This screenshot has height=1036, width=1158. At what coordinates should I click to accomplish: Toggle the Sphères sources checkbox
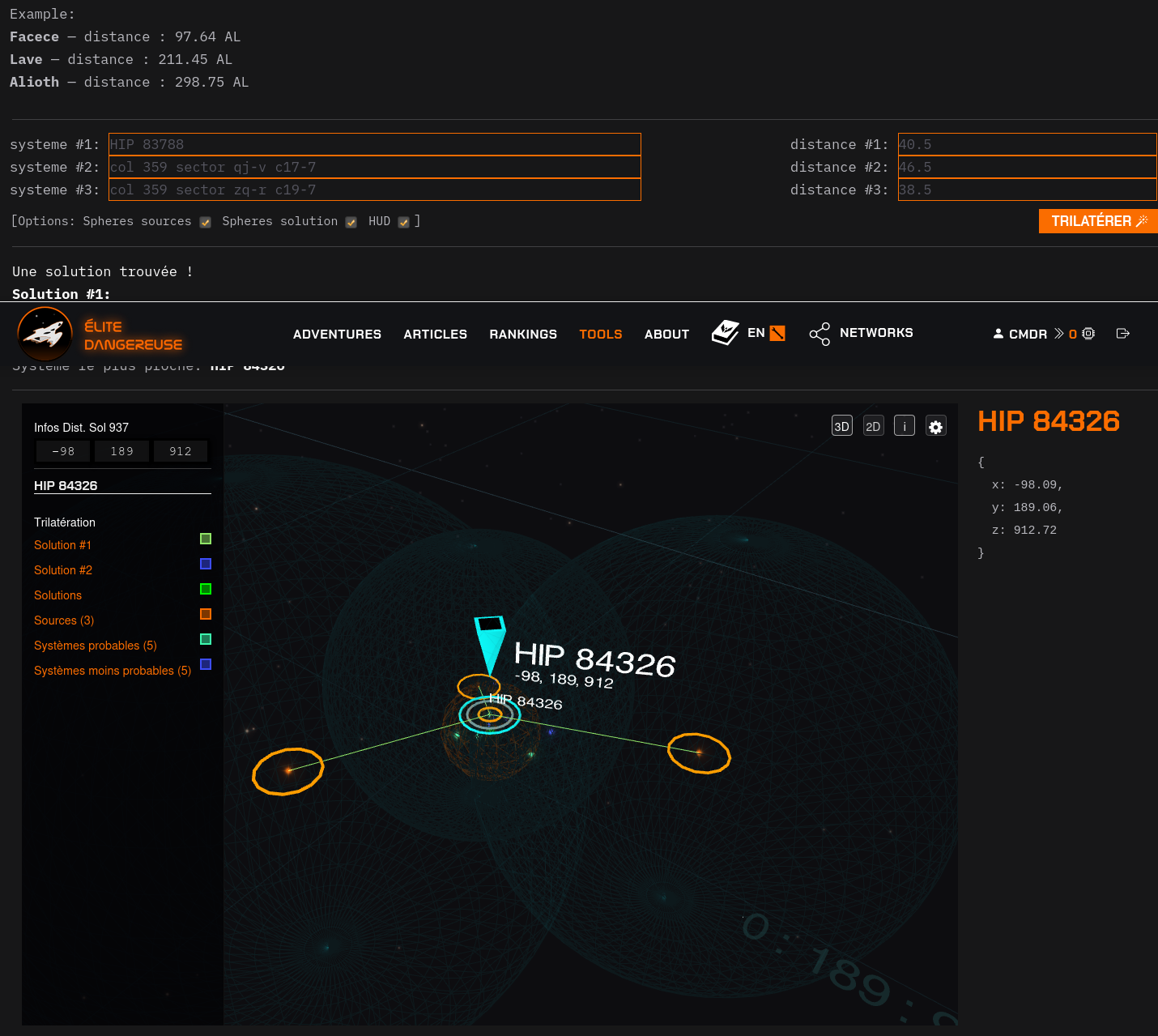pos(206,223)
